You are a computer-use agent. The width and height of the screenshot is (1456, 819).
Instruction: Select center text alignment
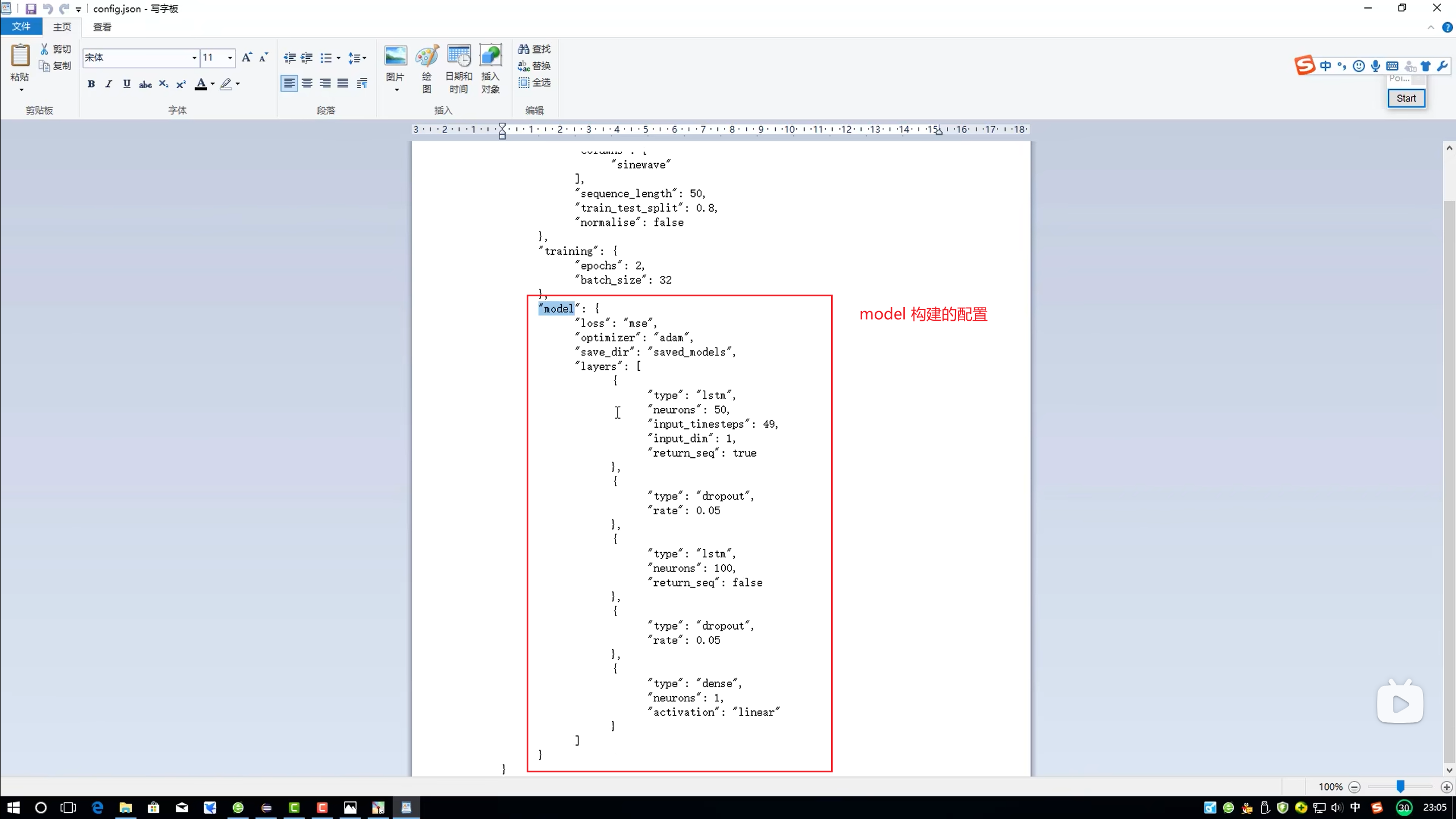[307, 84]
